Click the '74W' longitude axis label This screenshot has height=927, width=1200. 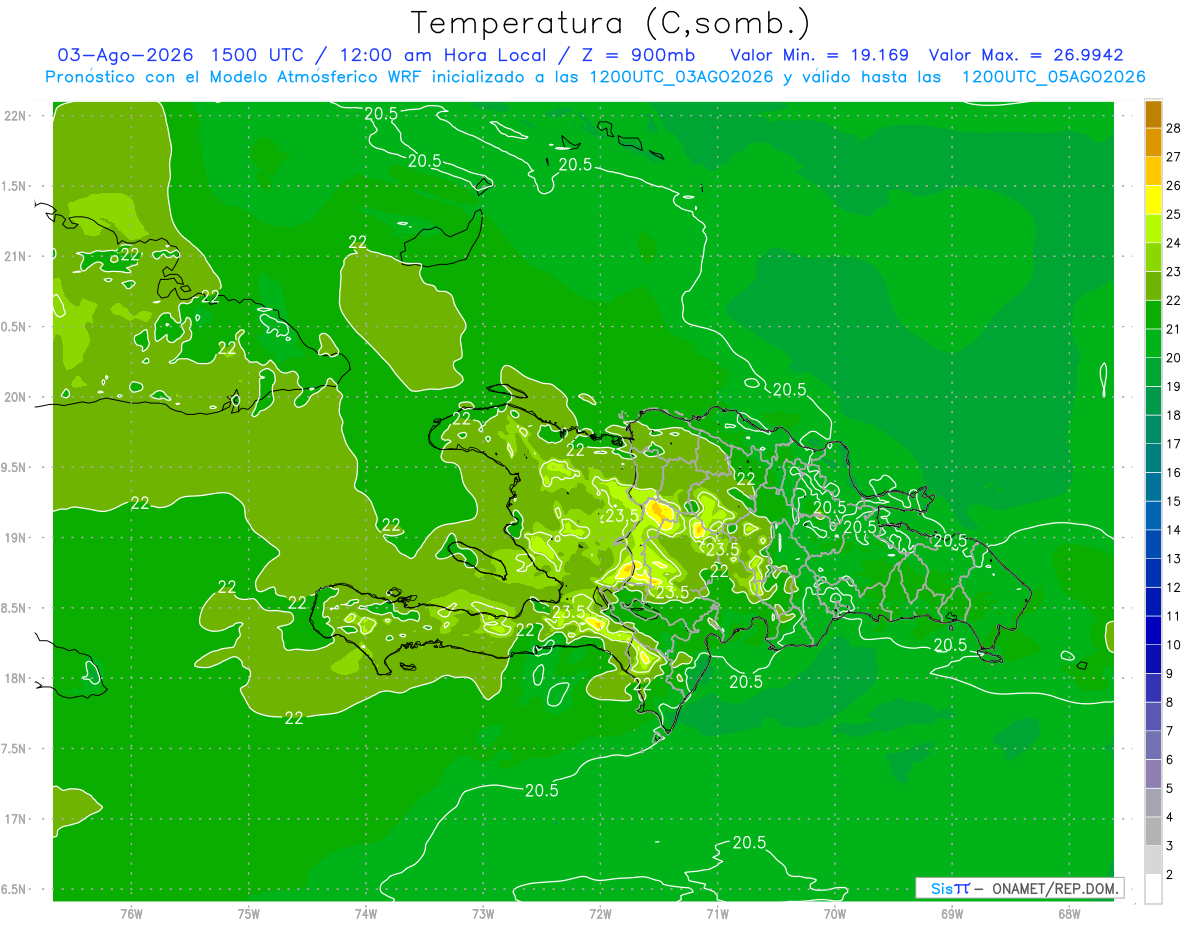pyautogui.click(x=366, y=913)
